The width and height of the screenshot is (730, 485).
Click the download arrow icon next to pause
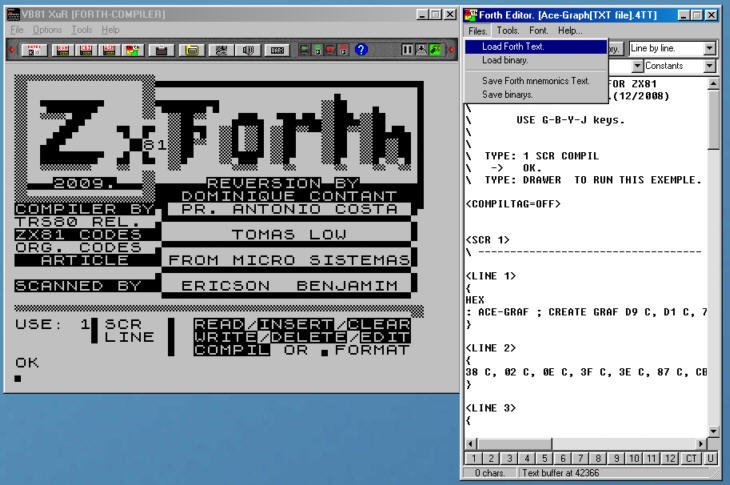(421, 49)
